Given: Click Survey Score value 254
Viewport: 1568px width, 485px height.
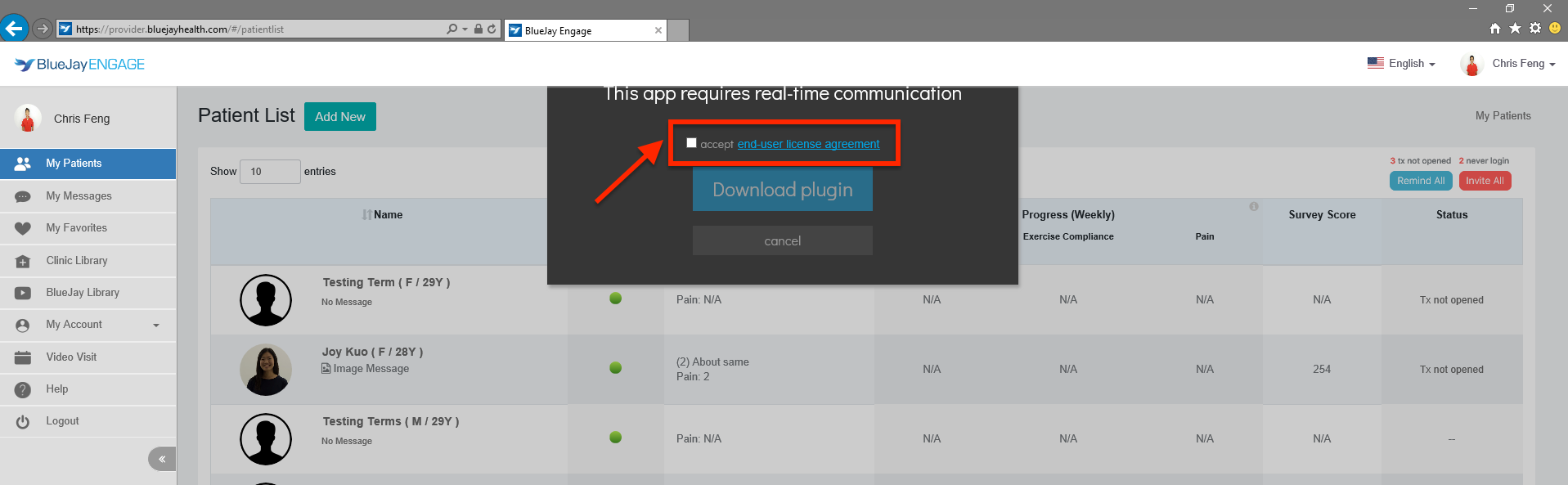Looking at the screenshot, I should 1322,370.
